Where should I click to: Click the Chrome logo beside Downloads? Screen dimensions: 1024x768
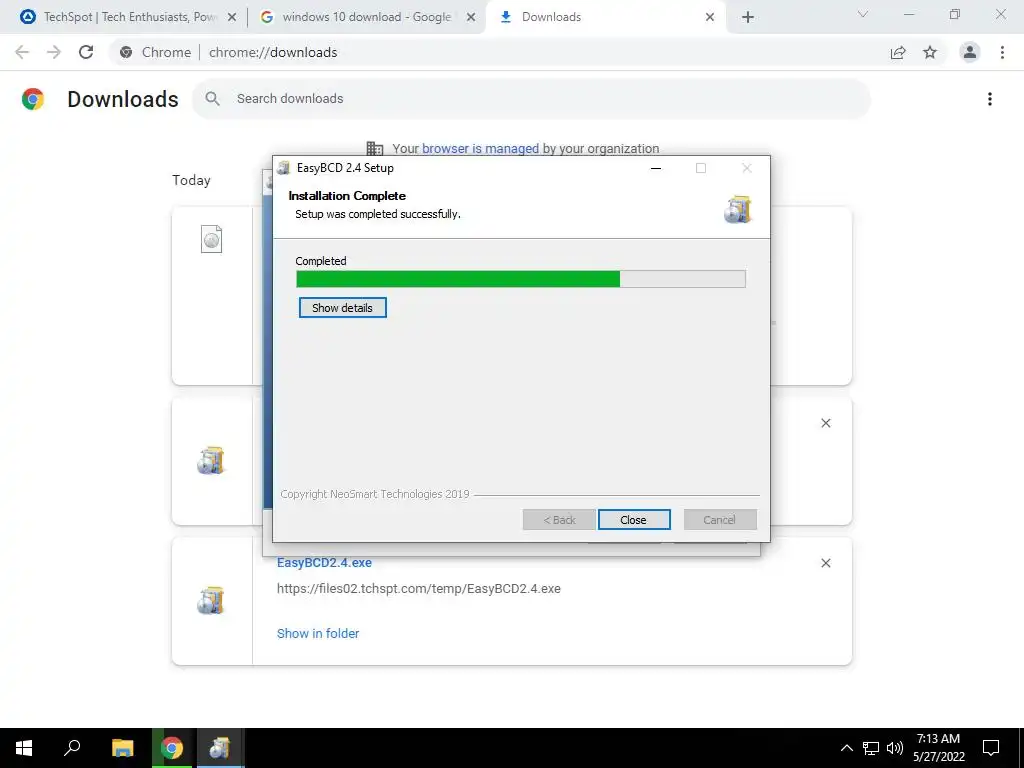tap(33, 99)
